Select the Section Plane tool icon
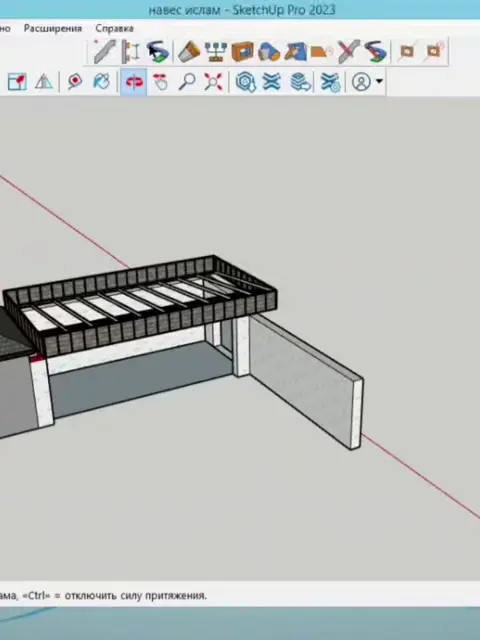480x640 pixels. click(17, 82)
